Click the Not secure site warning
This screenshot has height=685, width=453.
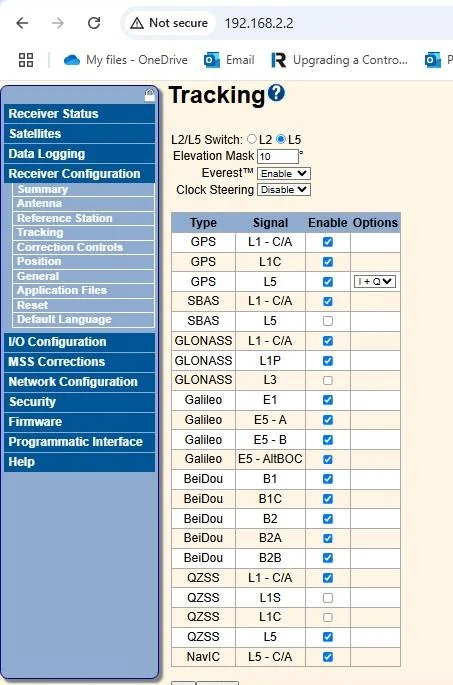point(169,23)
